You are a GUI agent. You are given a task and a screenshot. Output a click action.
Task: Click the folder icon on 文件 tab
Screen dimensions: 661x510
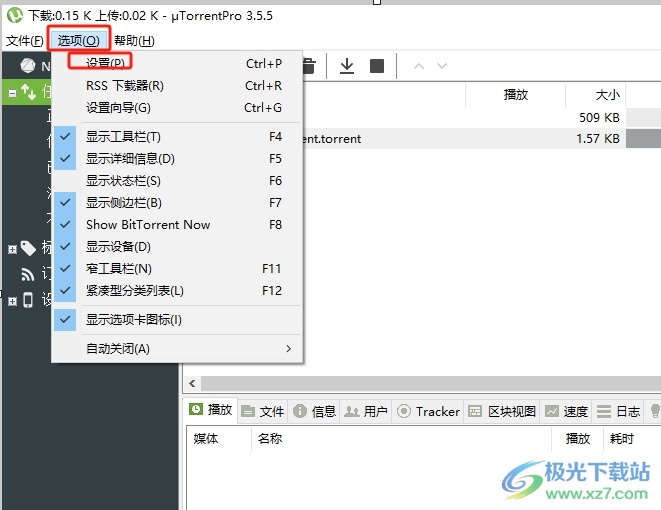point(248,411)
